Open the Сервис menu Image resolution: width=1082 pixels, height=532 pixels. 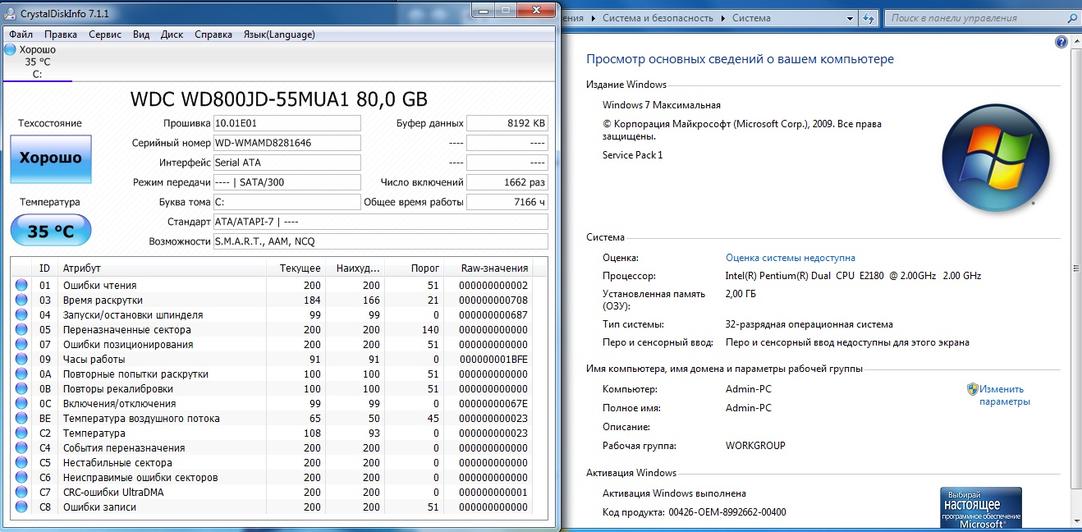[x=105, y=35]
